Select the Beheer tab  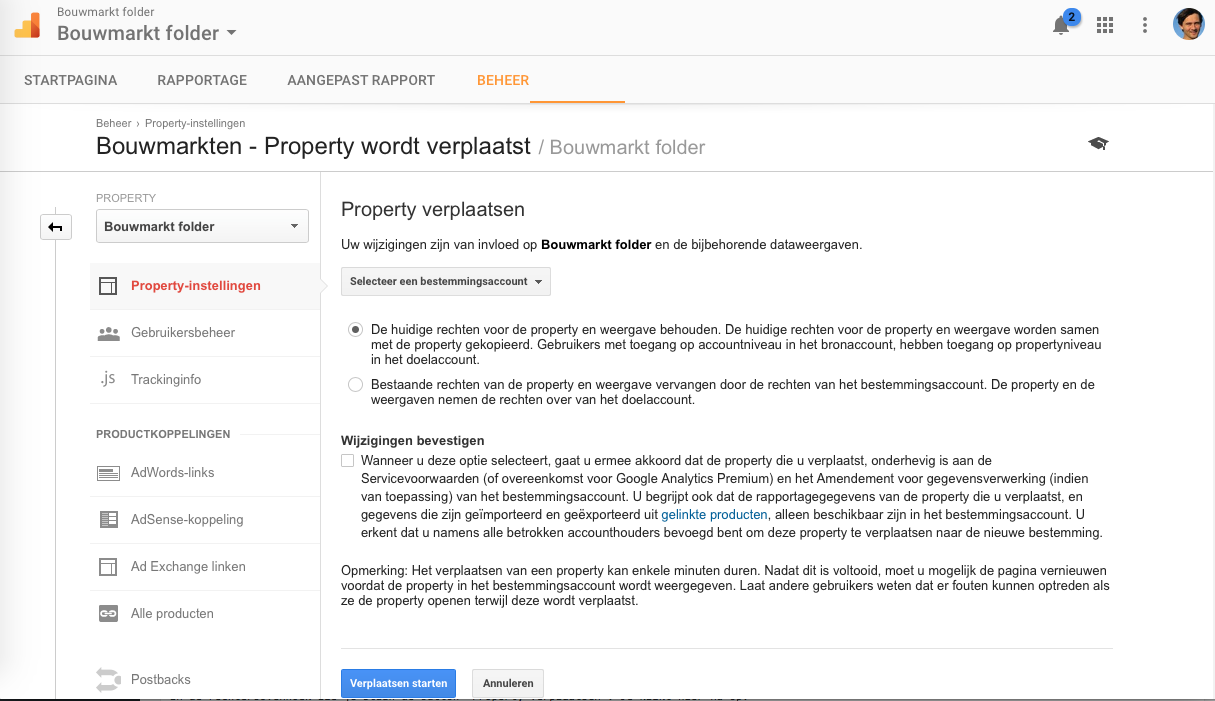[503, 80]
